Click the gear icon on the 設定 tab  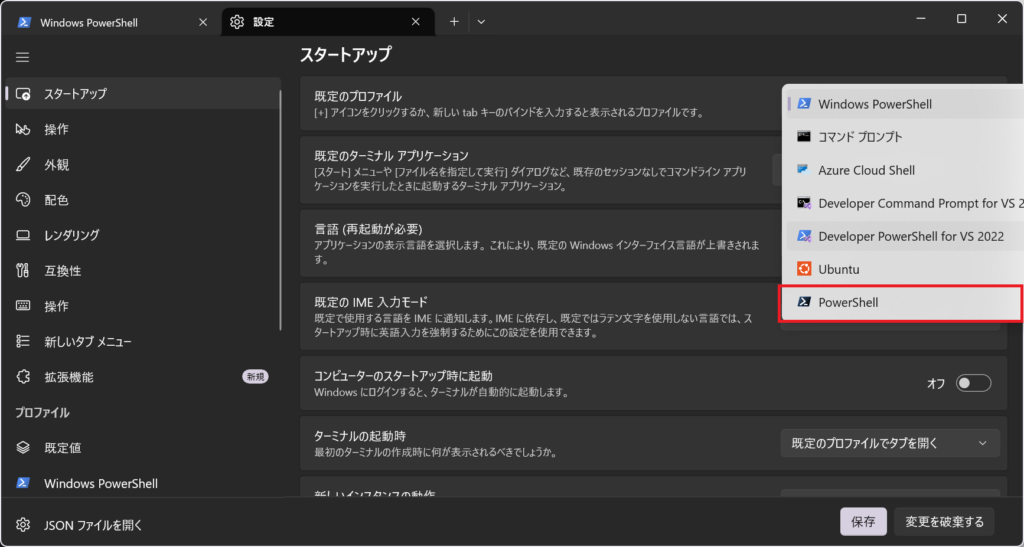coord(237,22)
